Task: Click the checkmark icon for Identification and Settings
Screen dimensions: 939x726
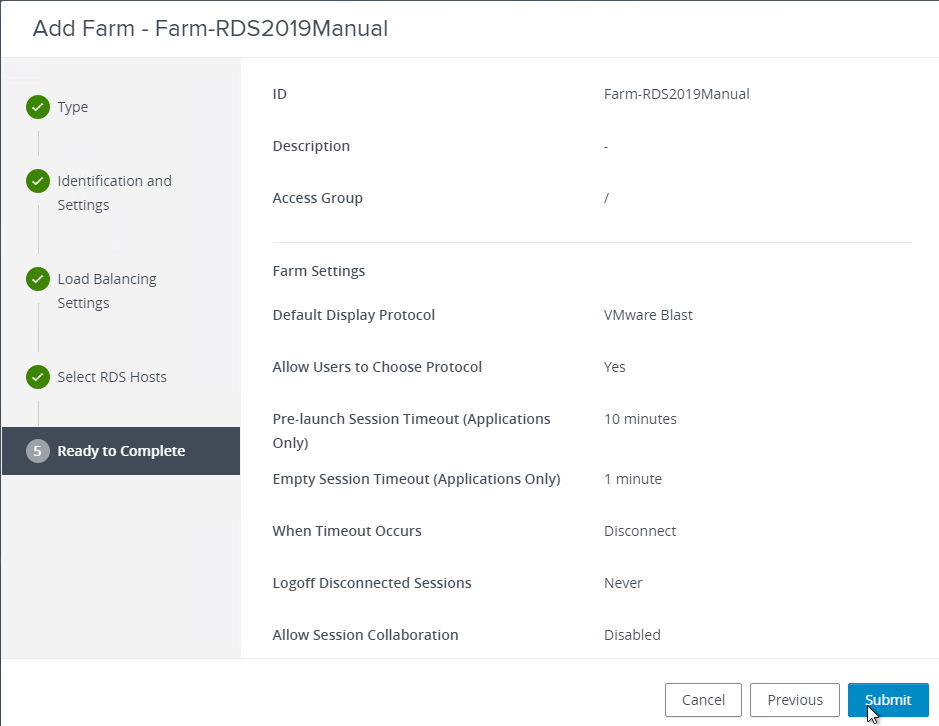Action: tap(38, 181)
